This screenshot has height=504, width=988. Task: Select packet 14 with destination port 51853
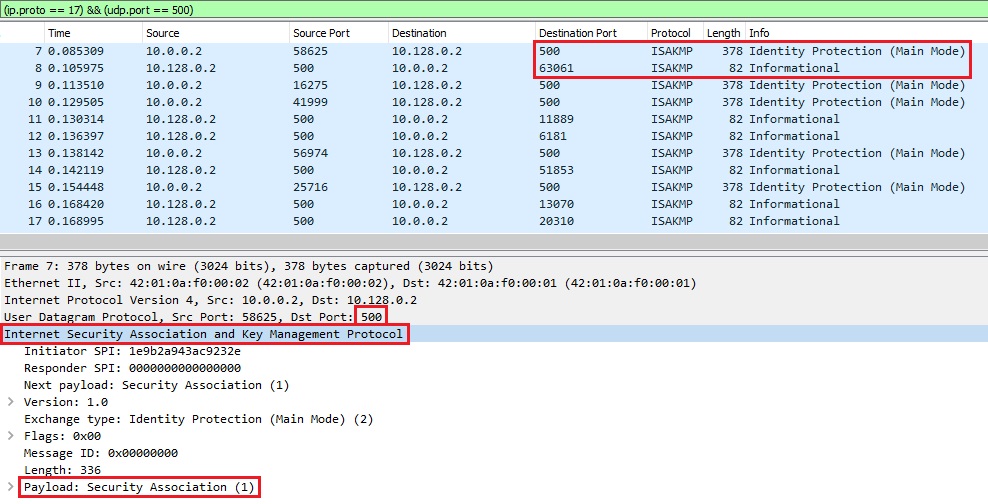(x=494, y=170)
